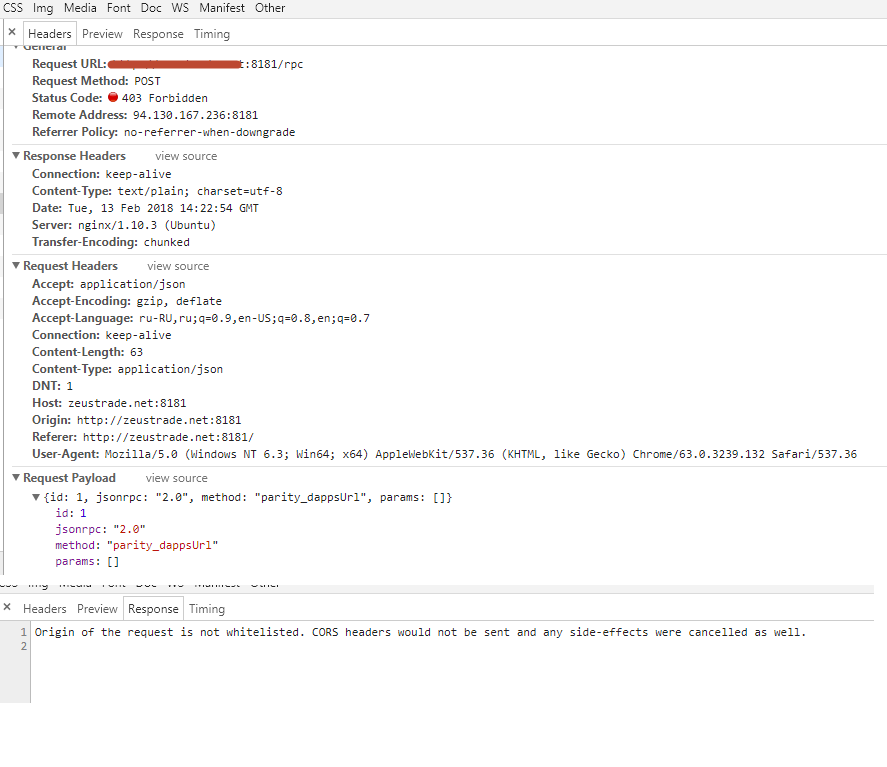Click the Request Method POST value
The image size is (887, 767).
click(147, 81)
